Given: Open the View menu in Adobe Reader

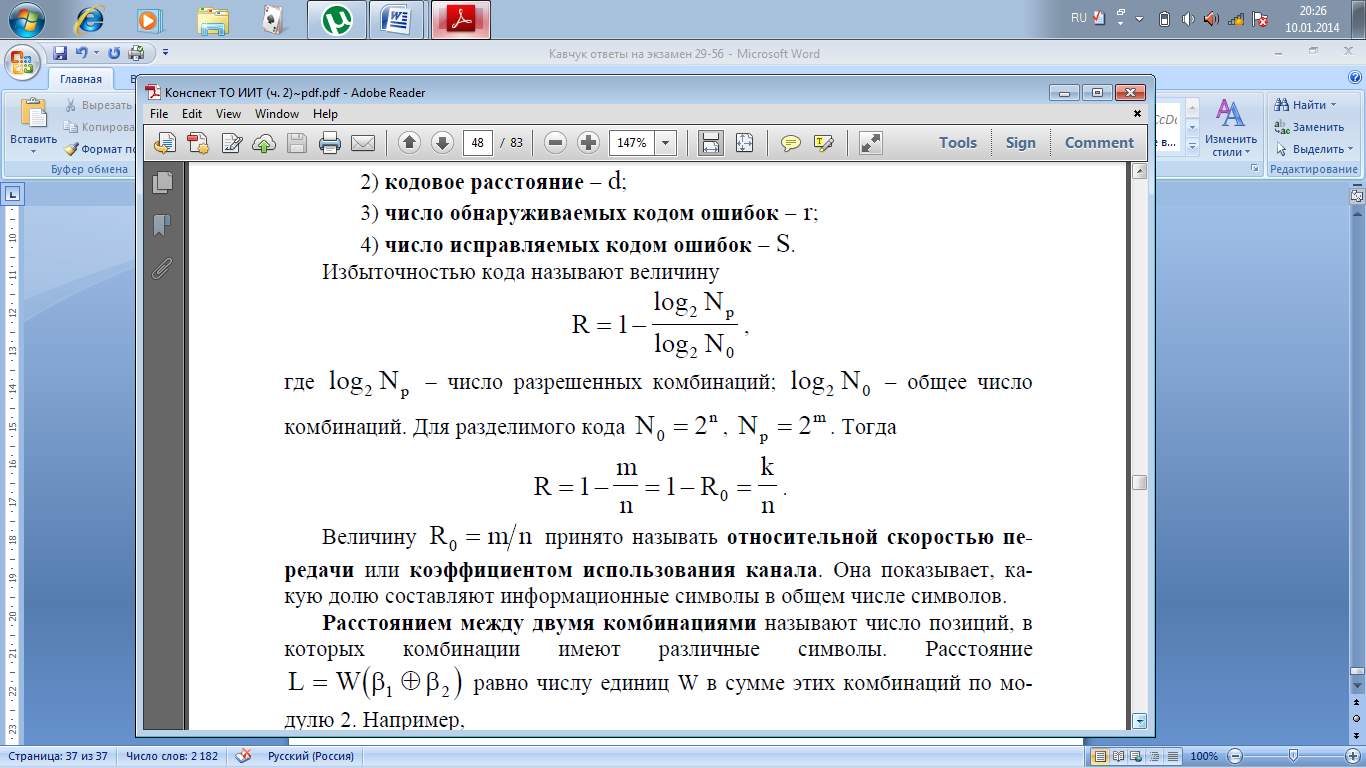Looking at the screenshot, I should click(229, 114).
